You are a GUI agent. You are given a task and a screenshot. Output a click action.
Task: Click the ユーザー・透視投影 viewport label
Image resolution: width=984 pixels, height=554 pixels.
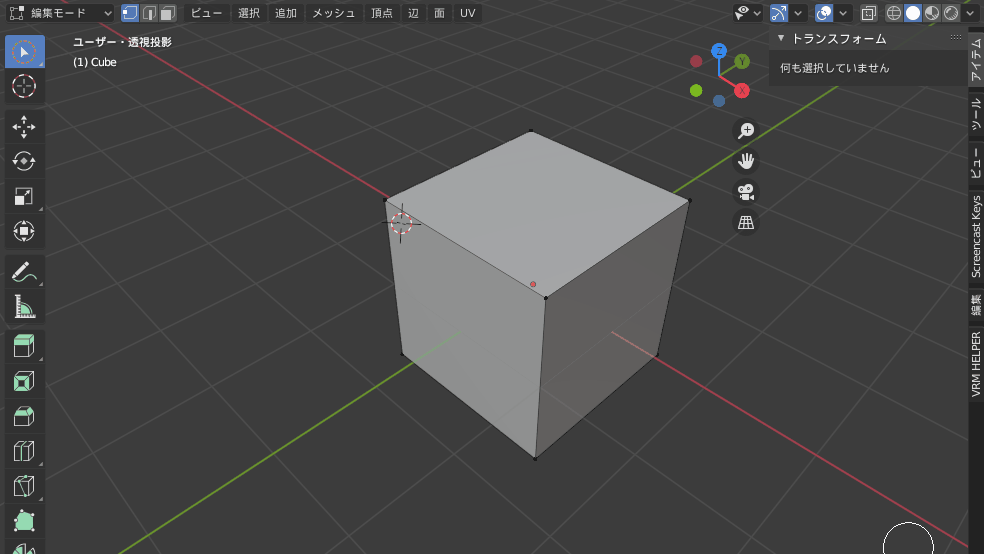tap(122, 42)
